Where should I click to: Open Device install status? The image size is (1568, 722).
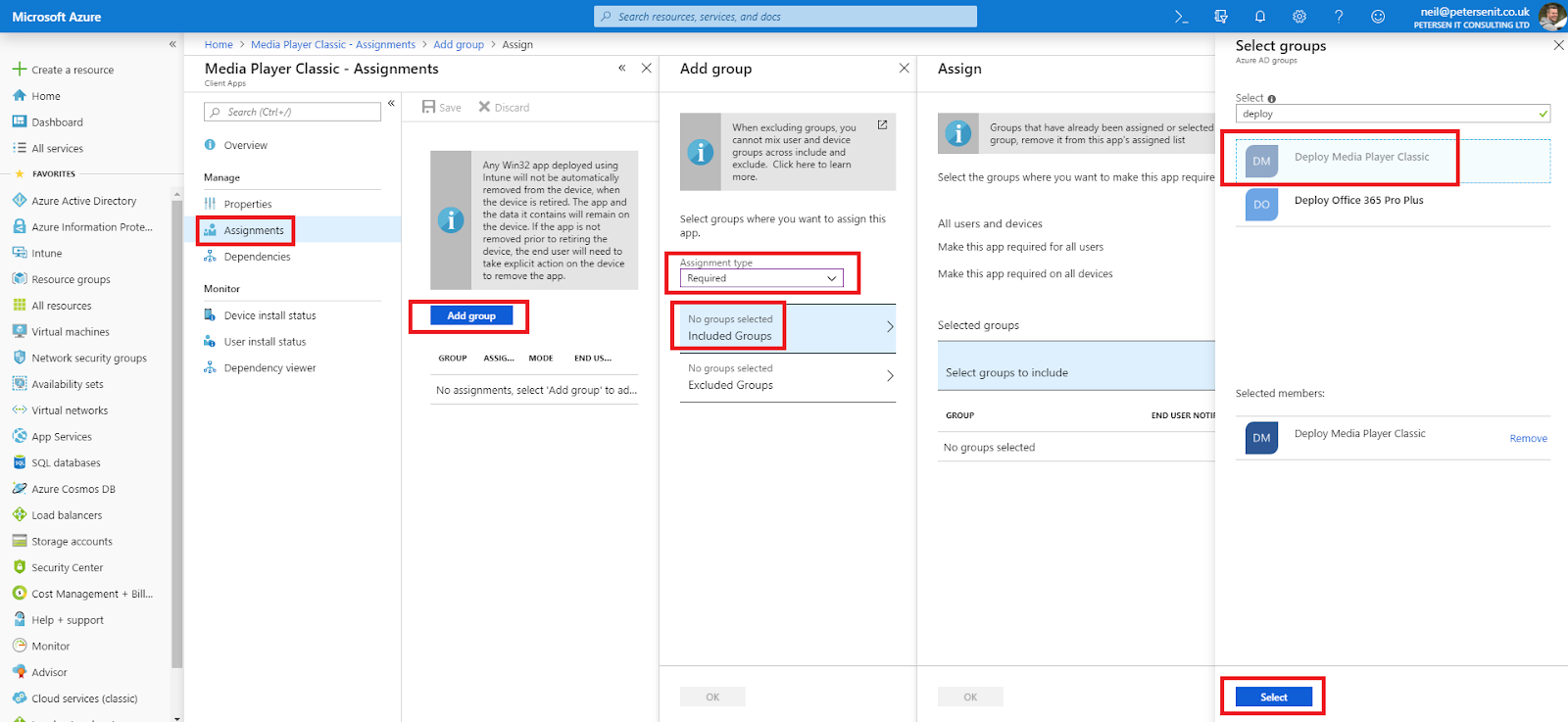pyautogui.click(x=269, y=315)
